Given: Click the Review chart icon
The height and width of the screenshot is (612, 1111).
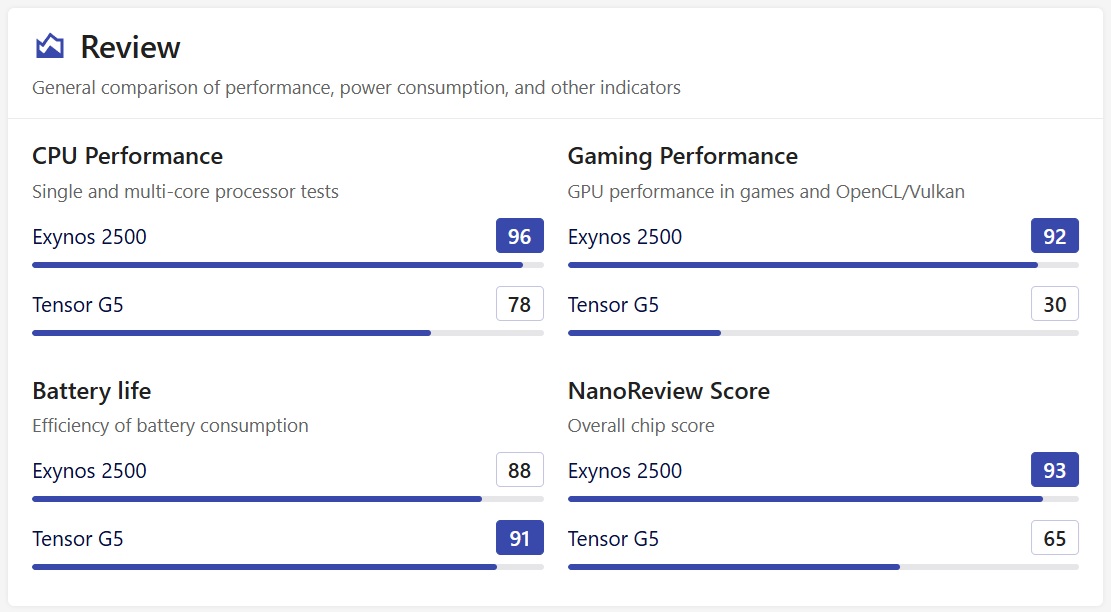Looking at the screenshot, I should coord(49,46).
